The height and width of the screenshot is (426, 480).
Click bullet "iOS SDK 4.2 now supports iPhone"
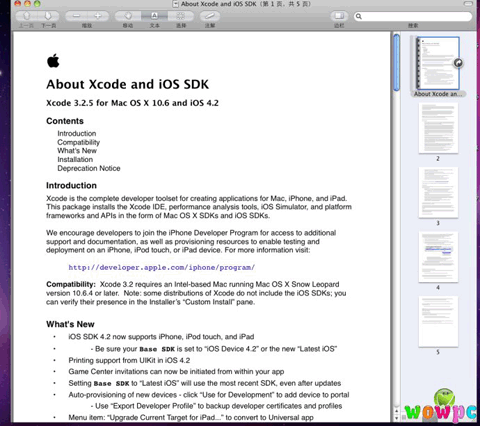161,337
